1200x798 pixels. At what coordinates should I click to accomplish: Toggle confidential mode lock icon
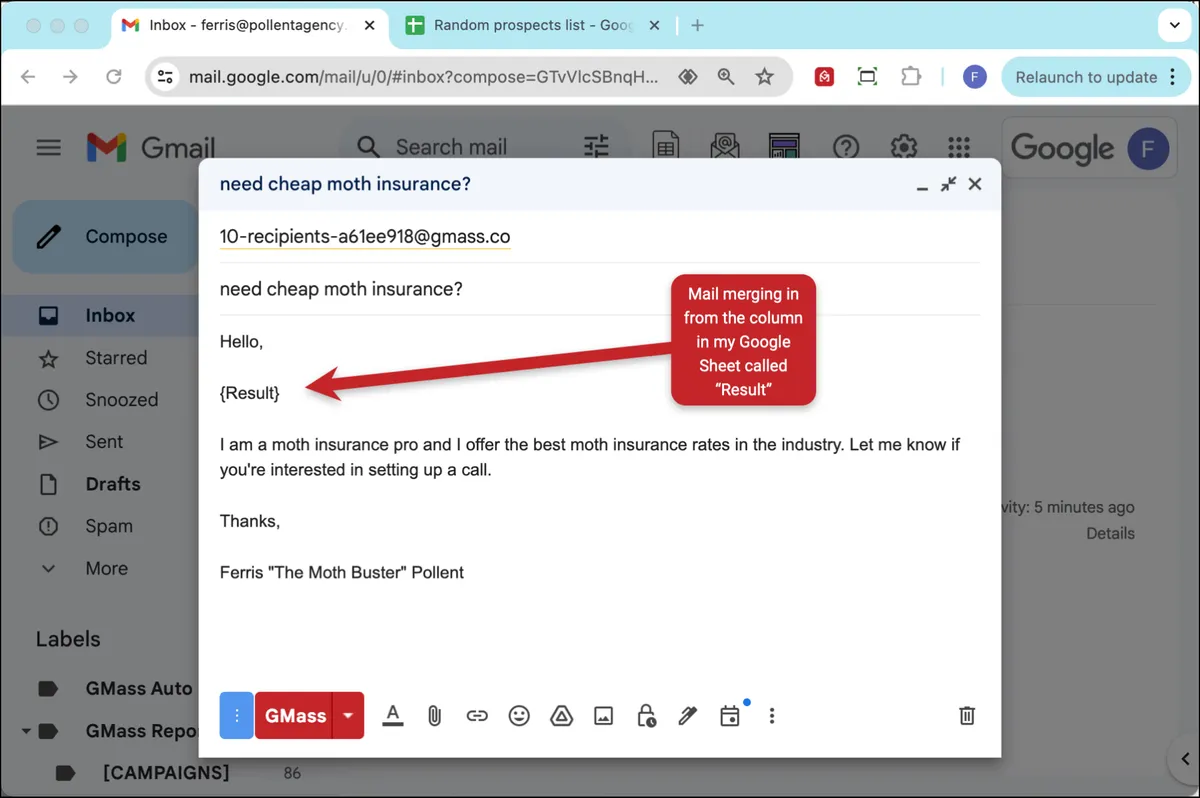646,716
